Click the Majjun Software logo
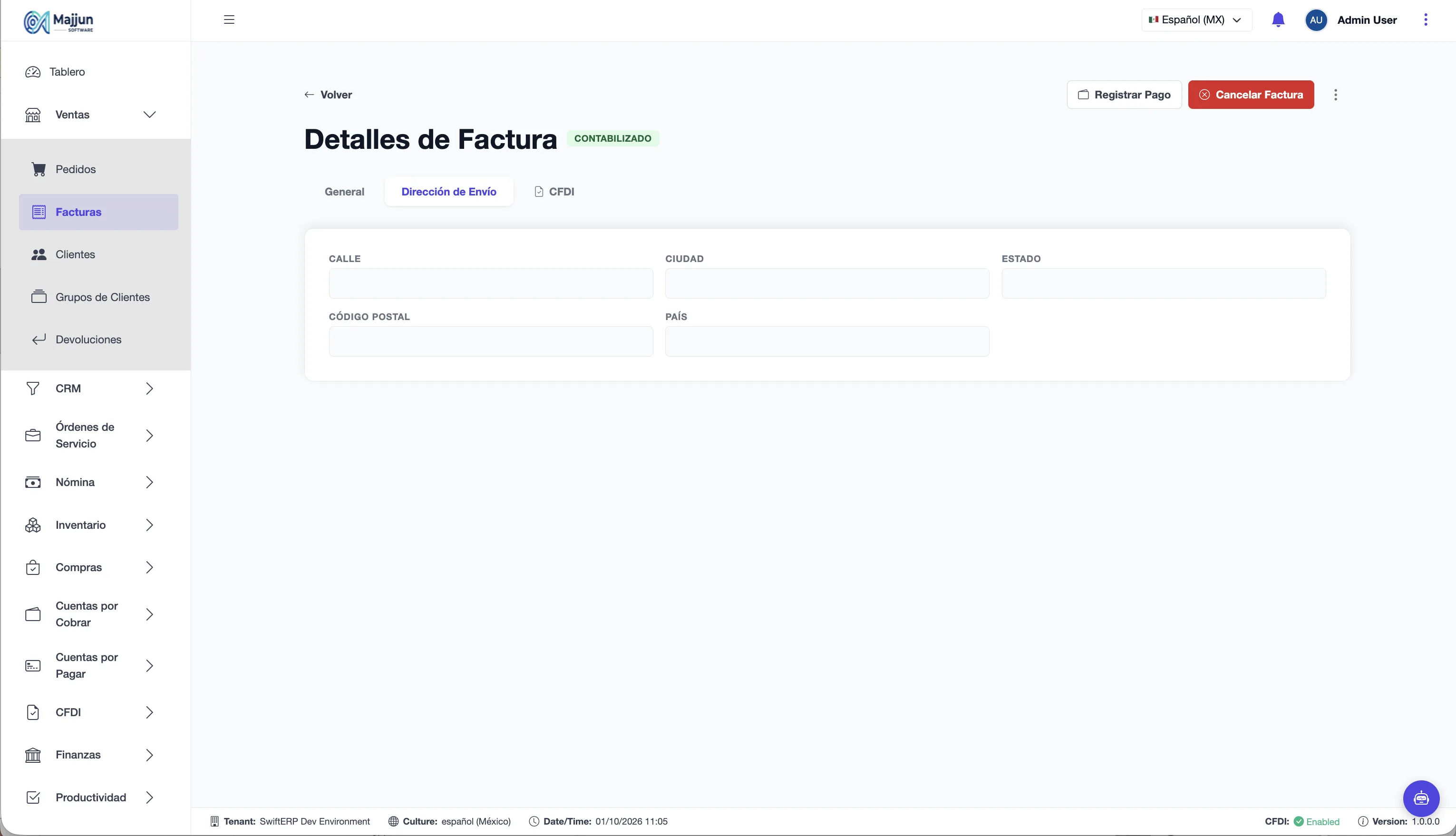1456x836 pixels. coord(58,22)
